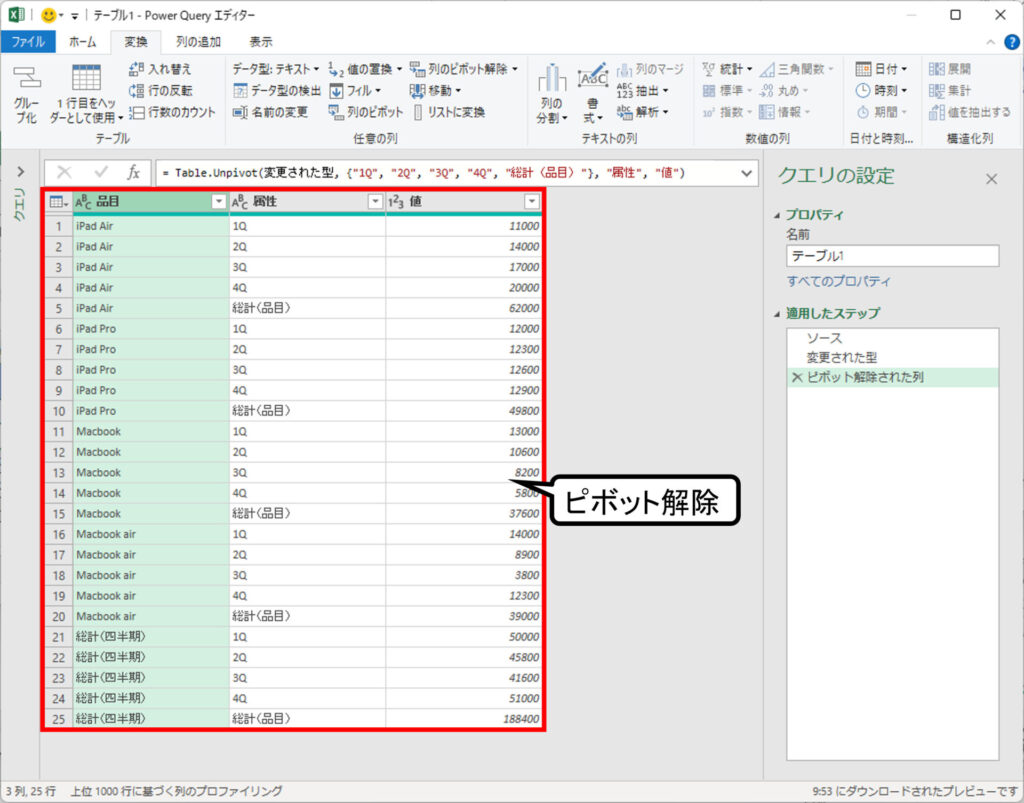Rename column using 名前の変更

[270, 112]
